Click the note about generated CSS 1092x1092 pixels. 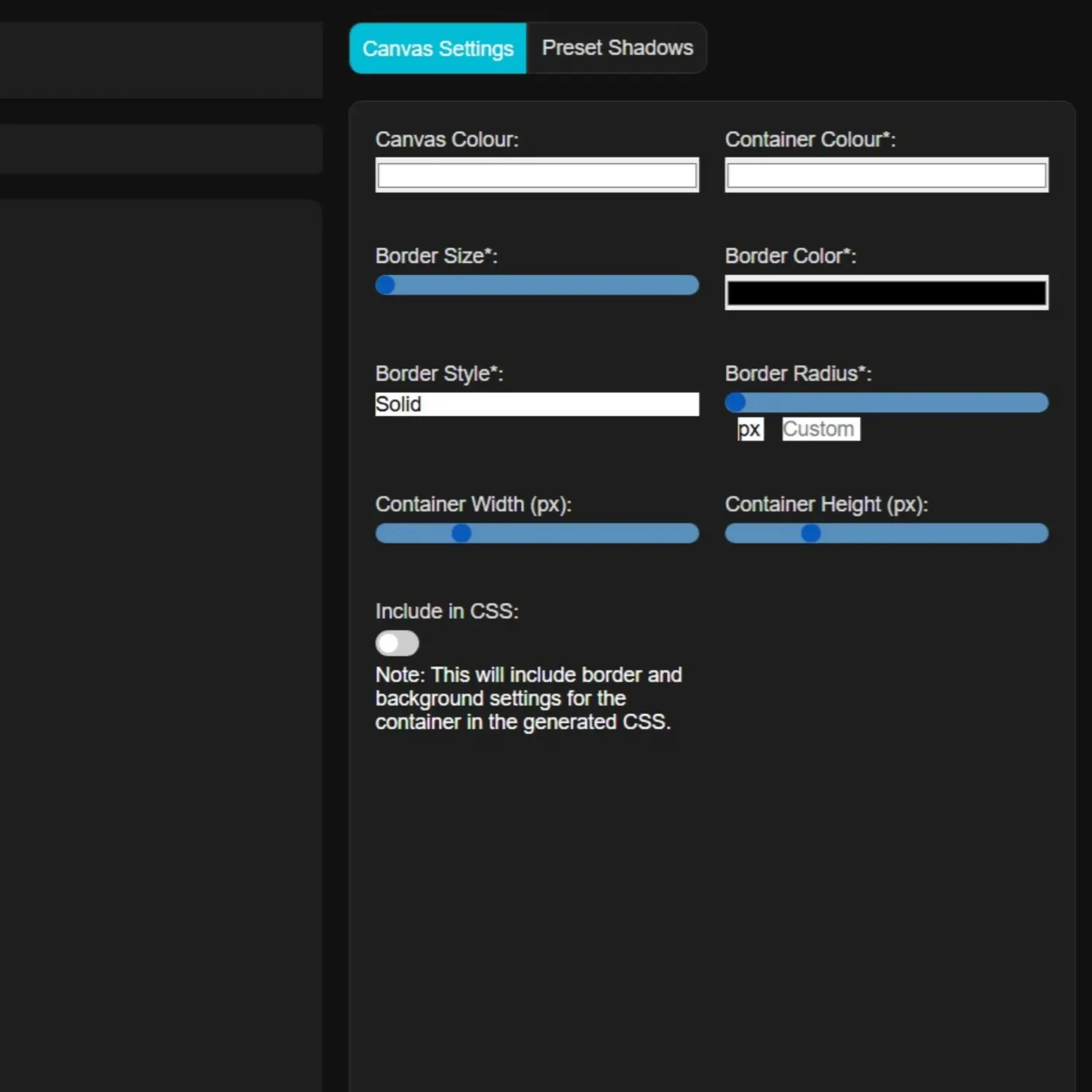pos(528,698)
